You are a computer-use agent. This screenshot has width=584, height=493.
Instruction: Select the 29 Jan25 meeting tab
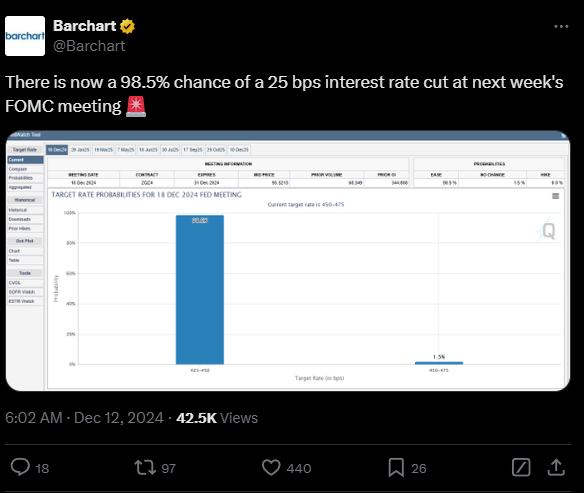pos(80,150)
